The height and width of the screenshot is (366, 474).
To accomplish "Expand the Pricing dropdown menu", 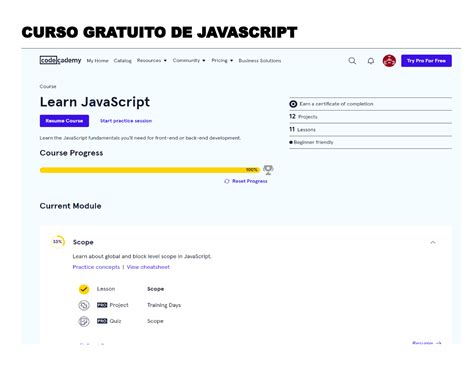I will [x=222, y=60].
